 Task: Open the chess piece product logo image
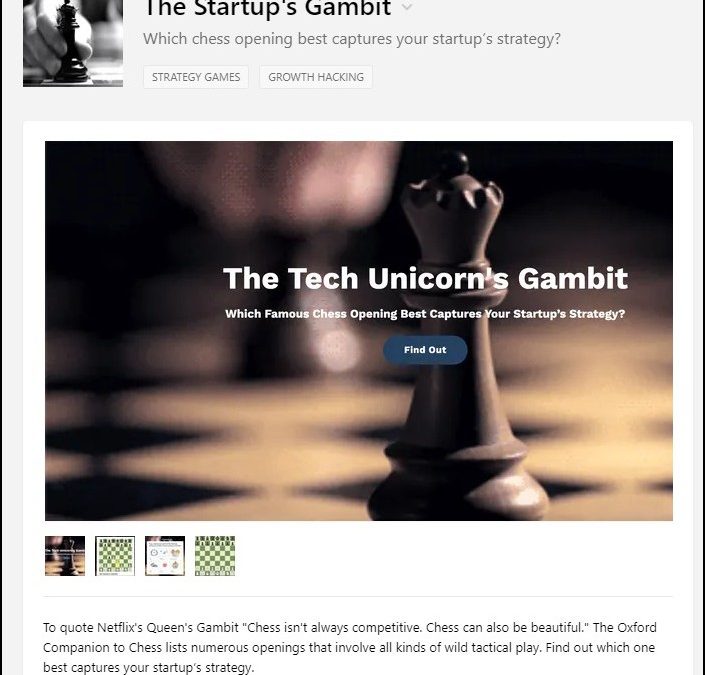[73, 43]
